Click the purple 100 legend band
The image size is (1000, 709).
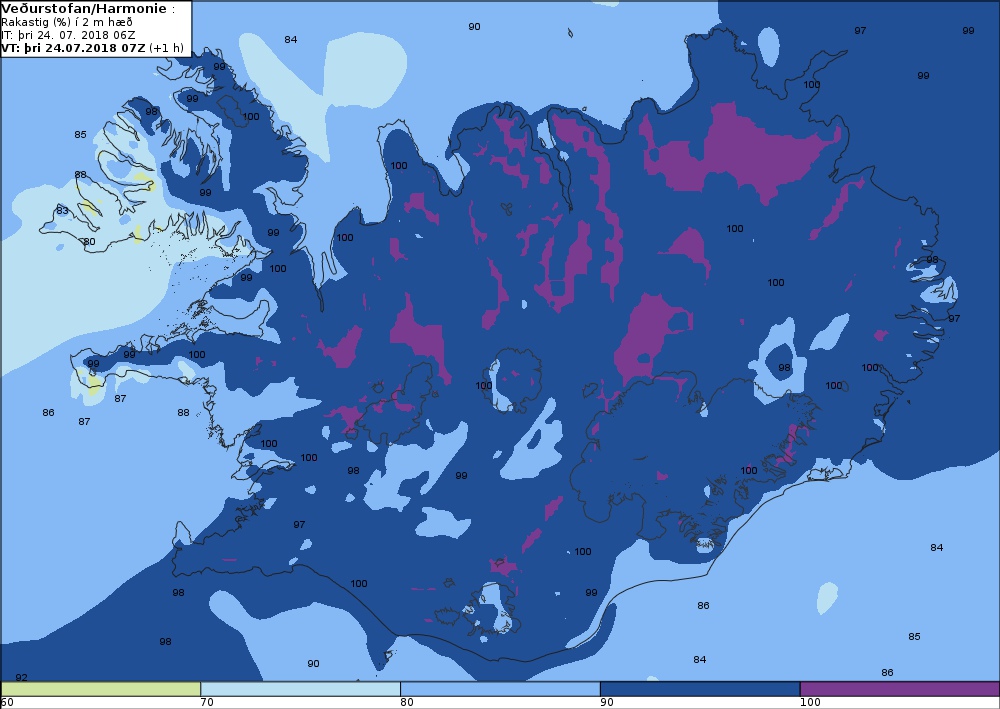900,689
